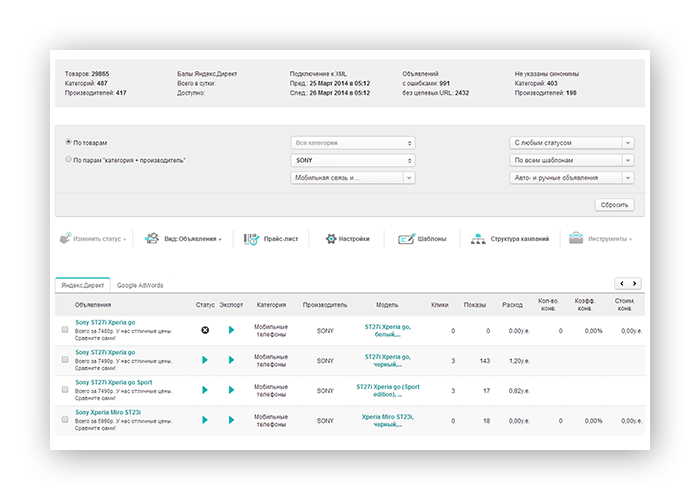700x500 pixels.
Task: Select По парам категория + производитель radio
Action: coord(68,159)
